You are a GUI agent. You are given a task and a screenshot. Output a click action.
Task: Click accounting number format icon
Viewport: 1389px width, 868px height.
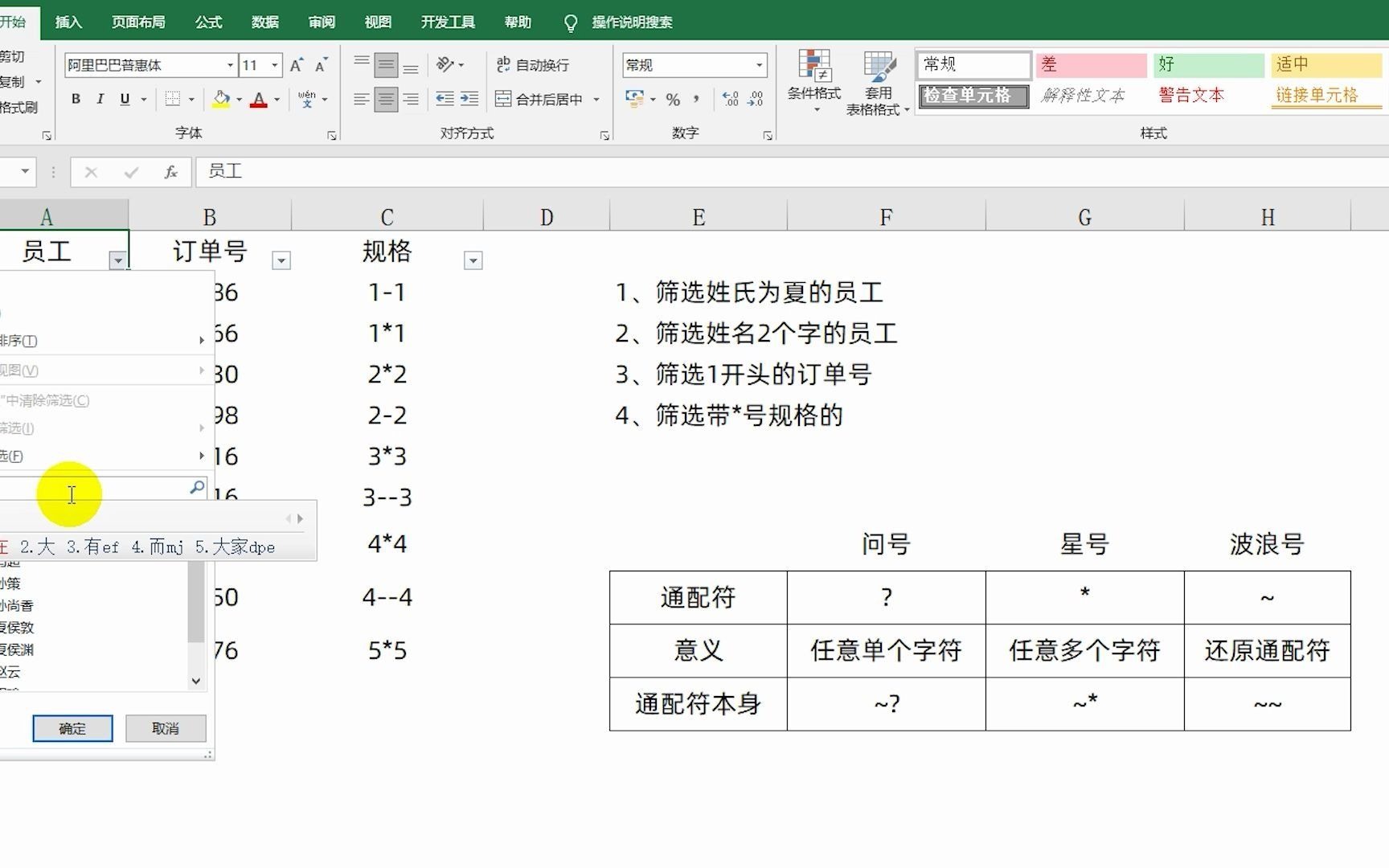[x=635, y=99]
